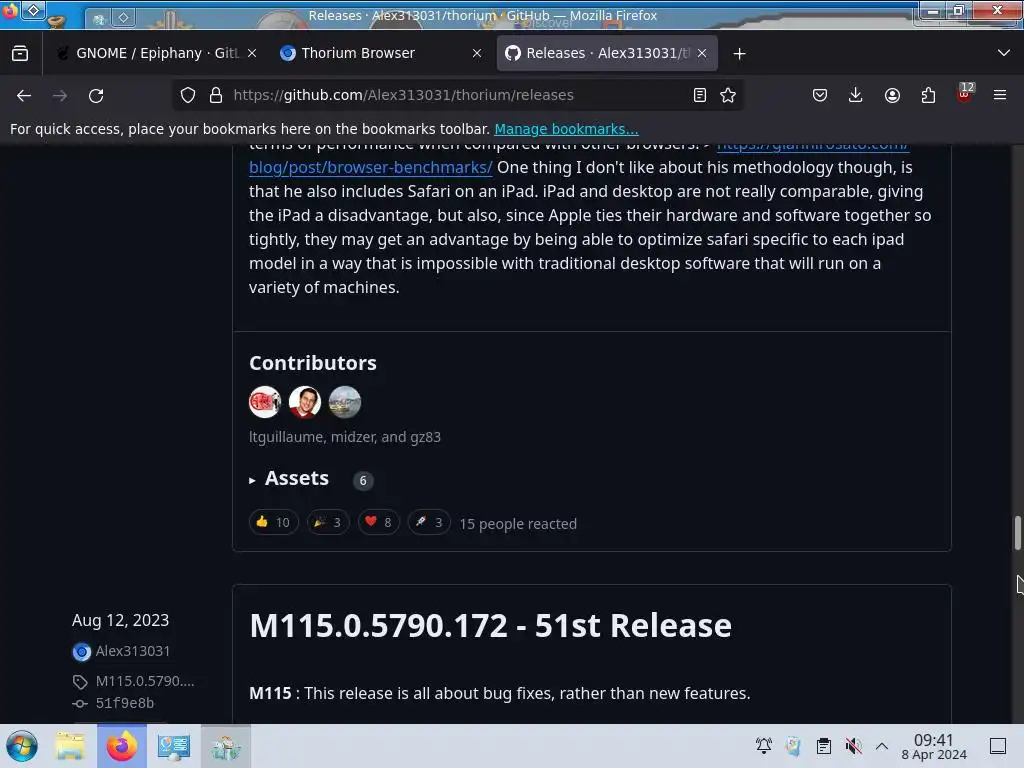Show desktop button in taskbar corner

[x=997, y=746]
